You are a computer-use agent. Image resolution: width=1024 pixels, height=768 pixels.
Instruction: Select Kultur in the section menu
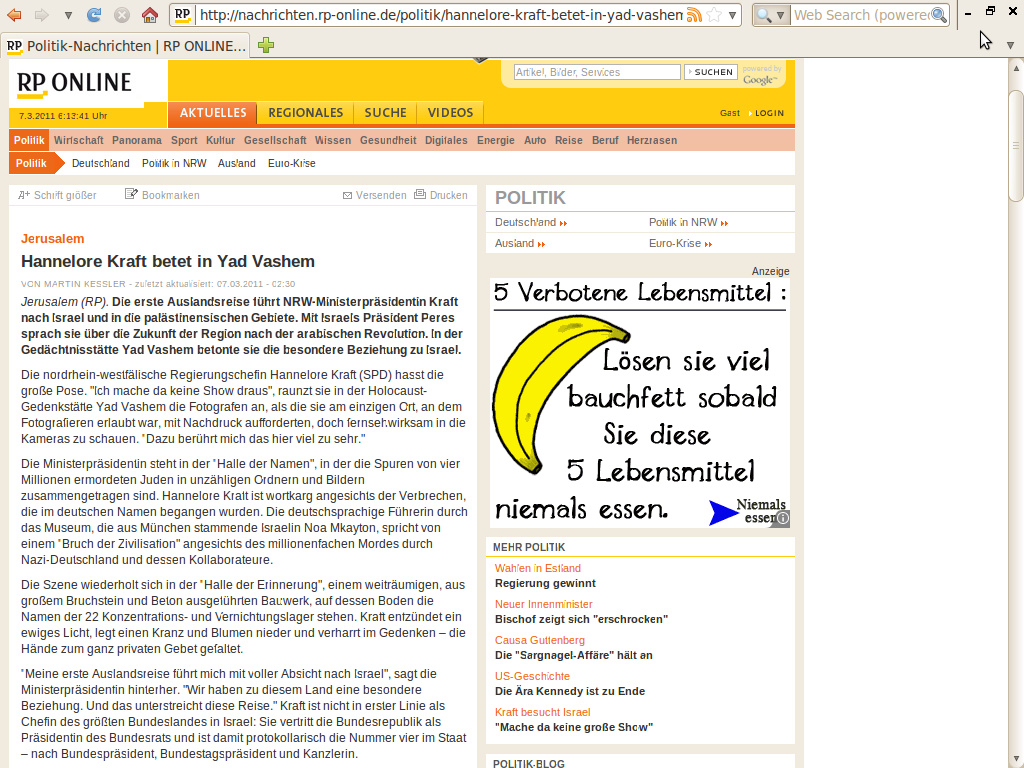click(x=220, y=140)
